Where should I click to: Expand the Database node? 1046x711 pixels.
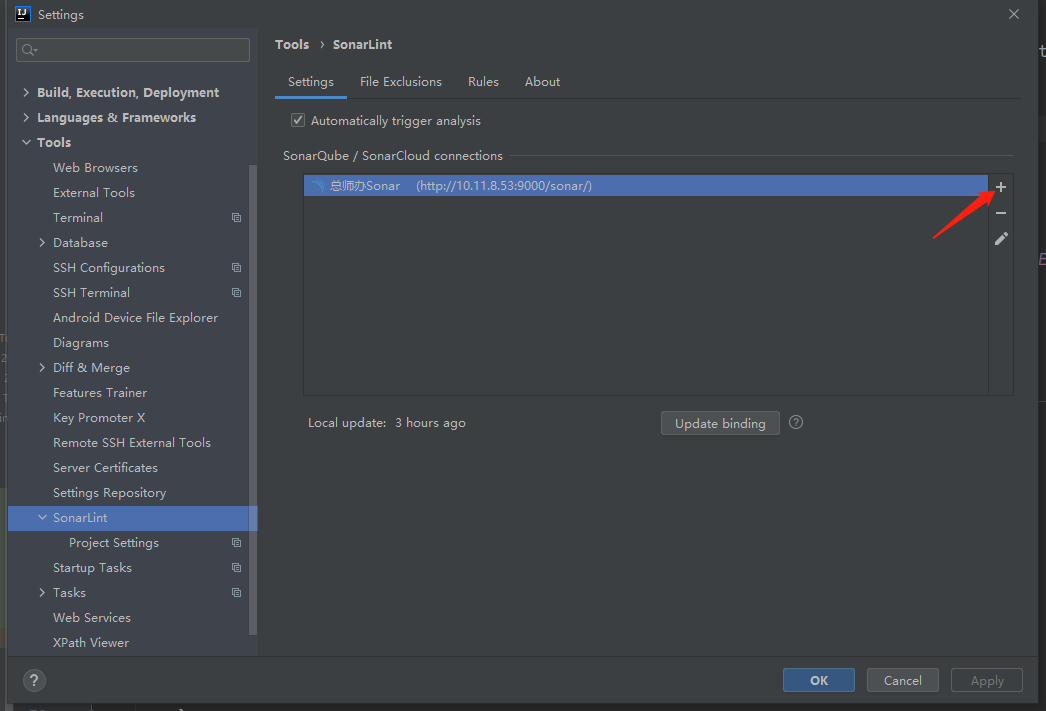coord(42,243)
